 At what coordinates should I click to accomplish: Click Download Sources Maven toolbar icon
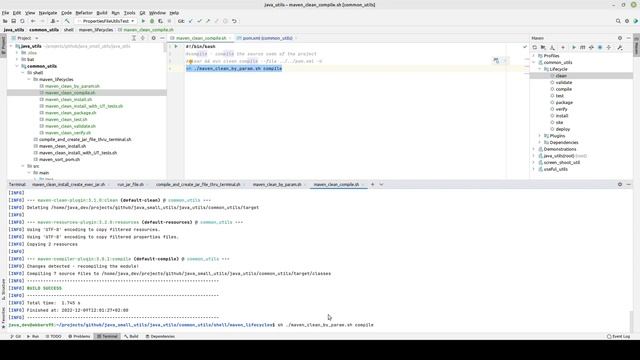[x=552, y=47]
